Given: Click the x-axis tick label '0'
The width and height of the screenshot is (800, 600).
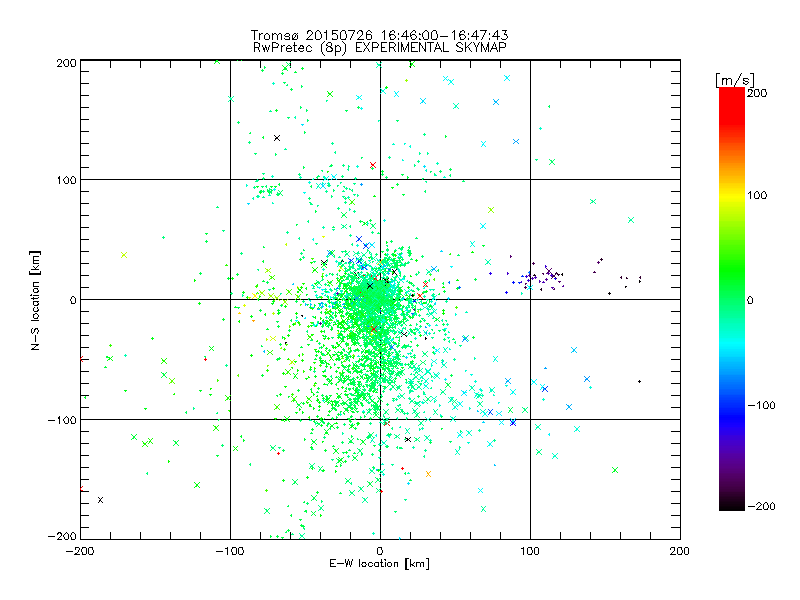Looking at the screenshot, I should (x=380, y=551).
